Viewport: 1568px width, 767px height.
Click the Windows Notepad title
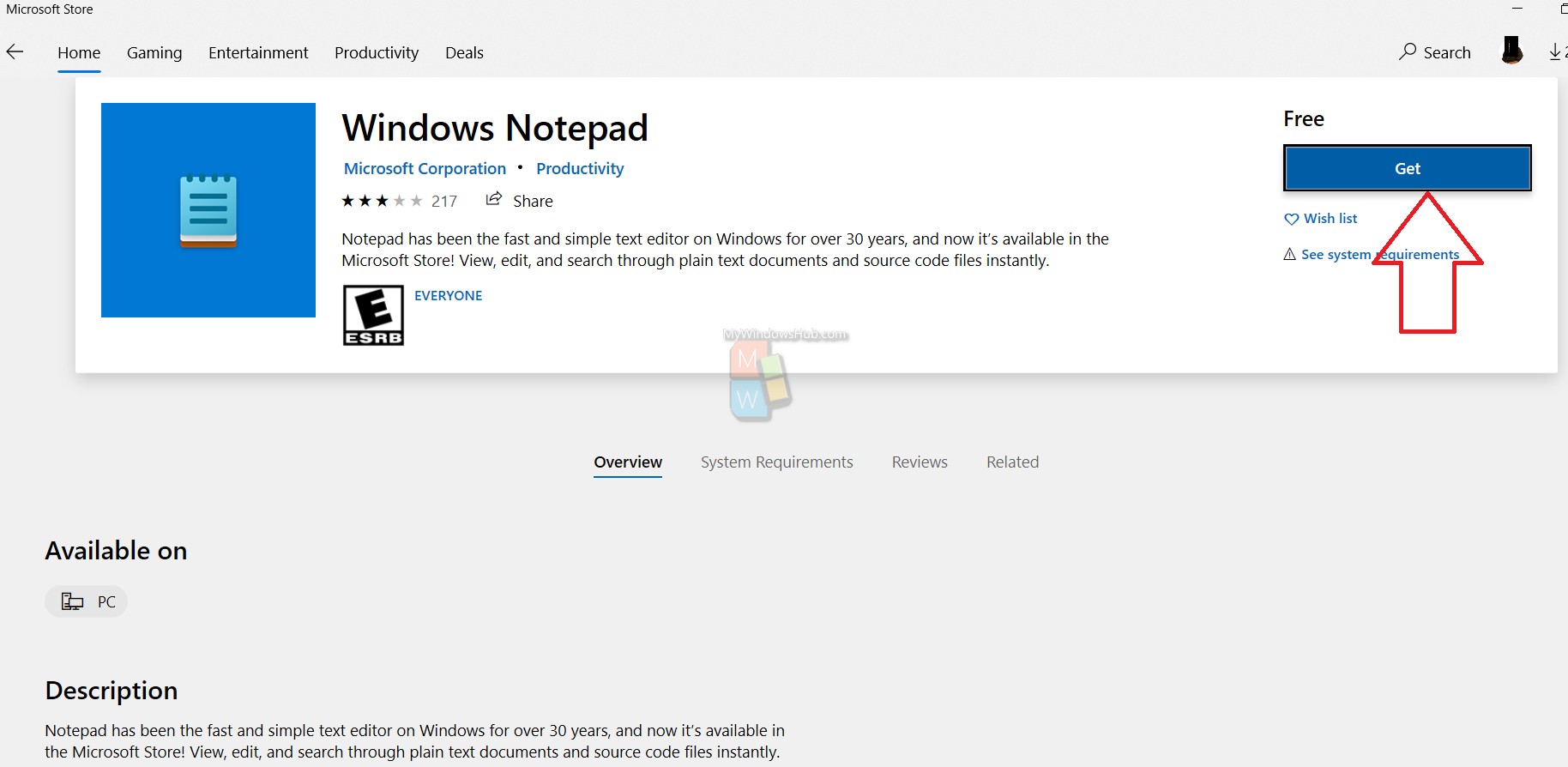coord(495,128)
